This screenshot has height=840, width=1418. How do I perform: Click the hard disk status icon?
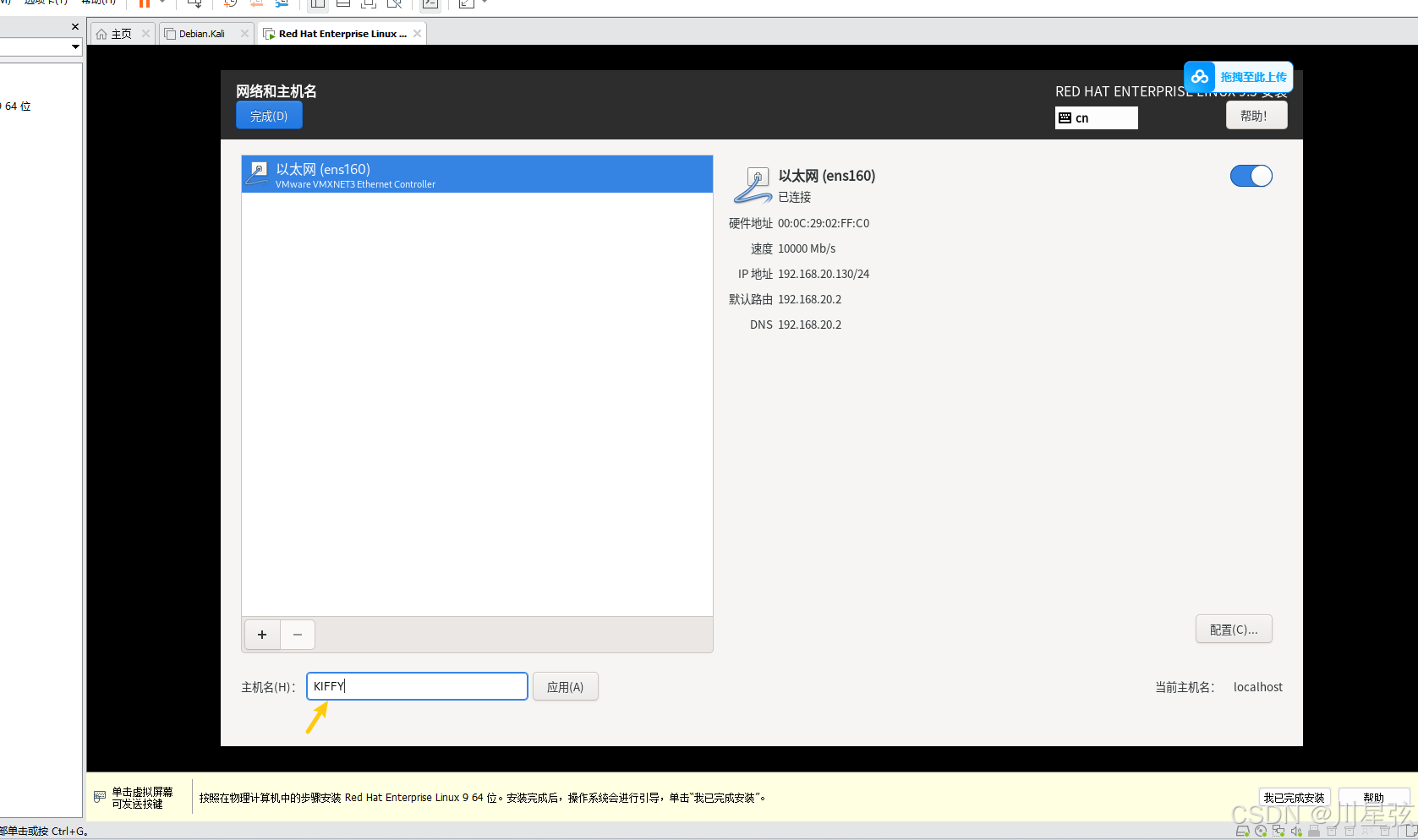(1242, 831)
